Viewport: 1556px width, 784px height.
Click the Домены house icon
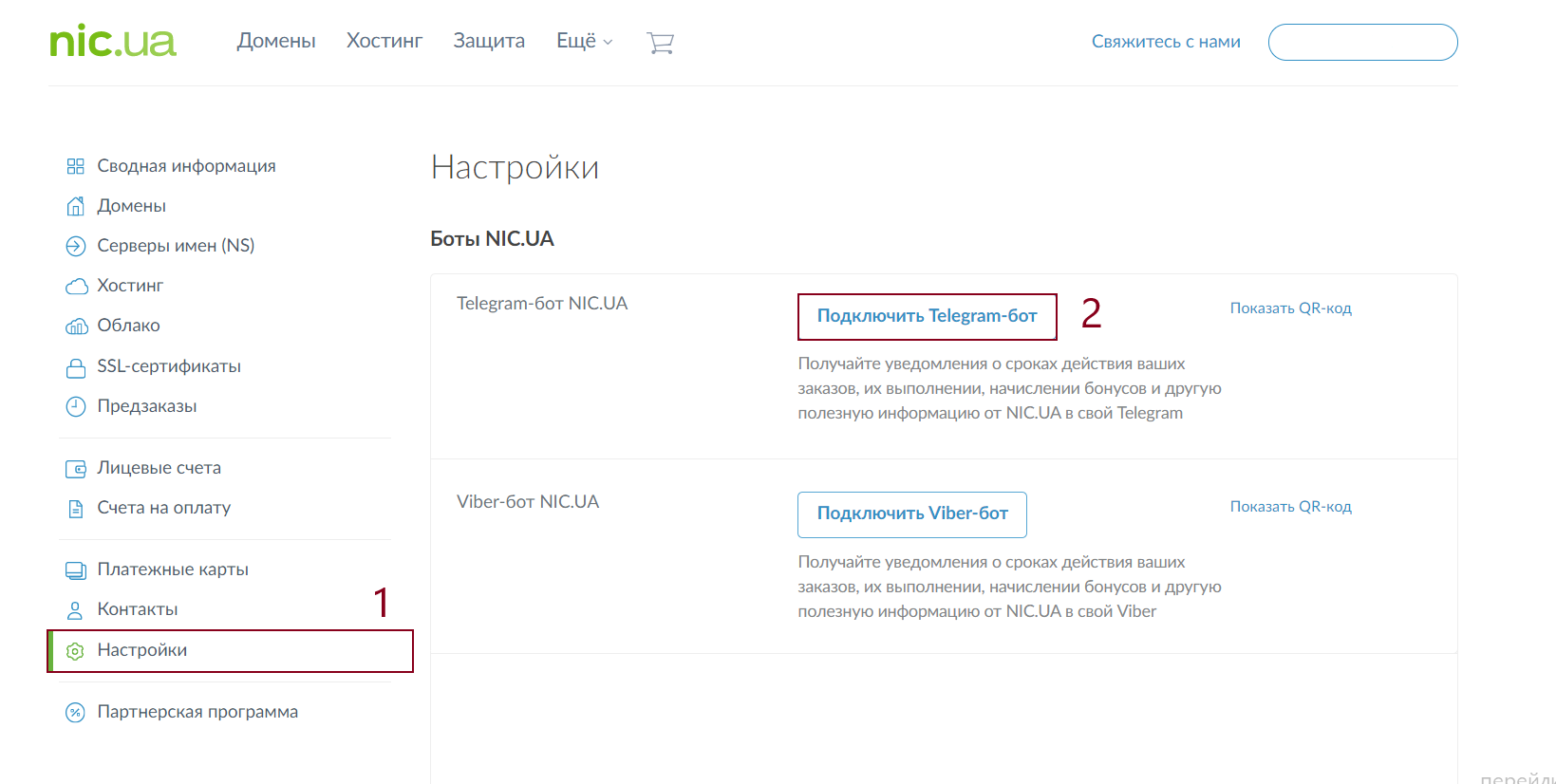(76, 206)
